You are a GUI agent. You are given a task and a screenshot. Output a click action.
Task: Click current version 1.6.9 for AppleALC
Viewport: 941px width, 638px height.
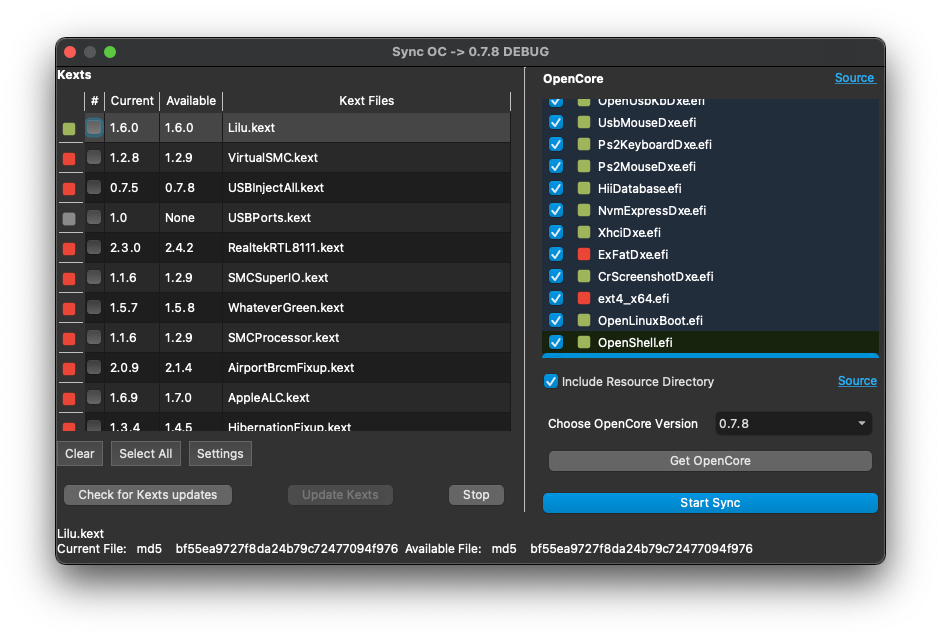click(x=124, y=398)
